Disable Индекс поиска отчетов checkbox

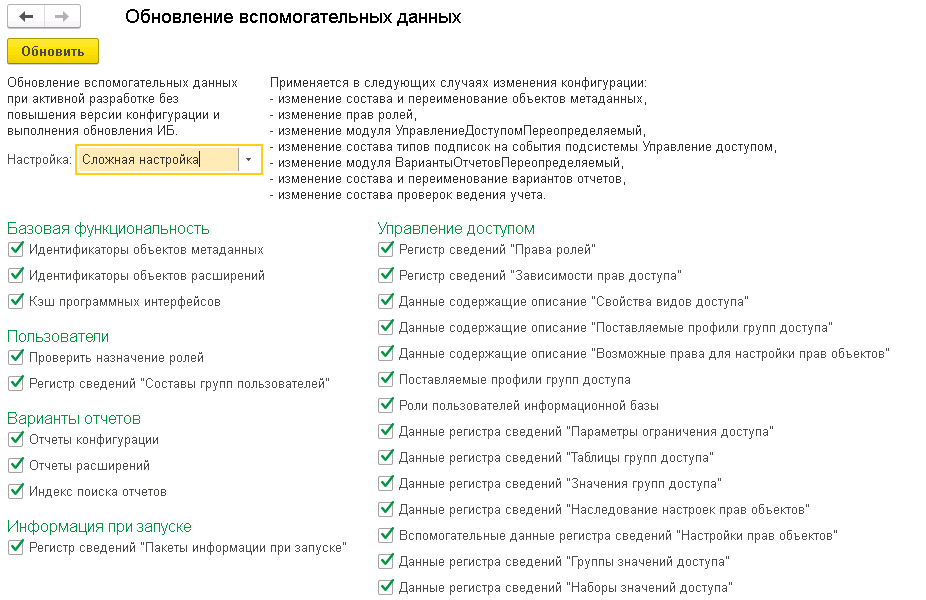click(16, 491)
